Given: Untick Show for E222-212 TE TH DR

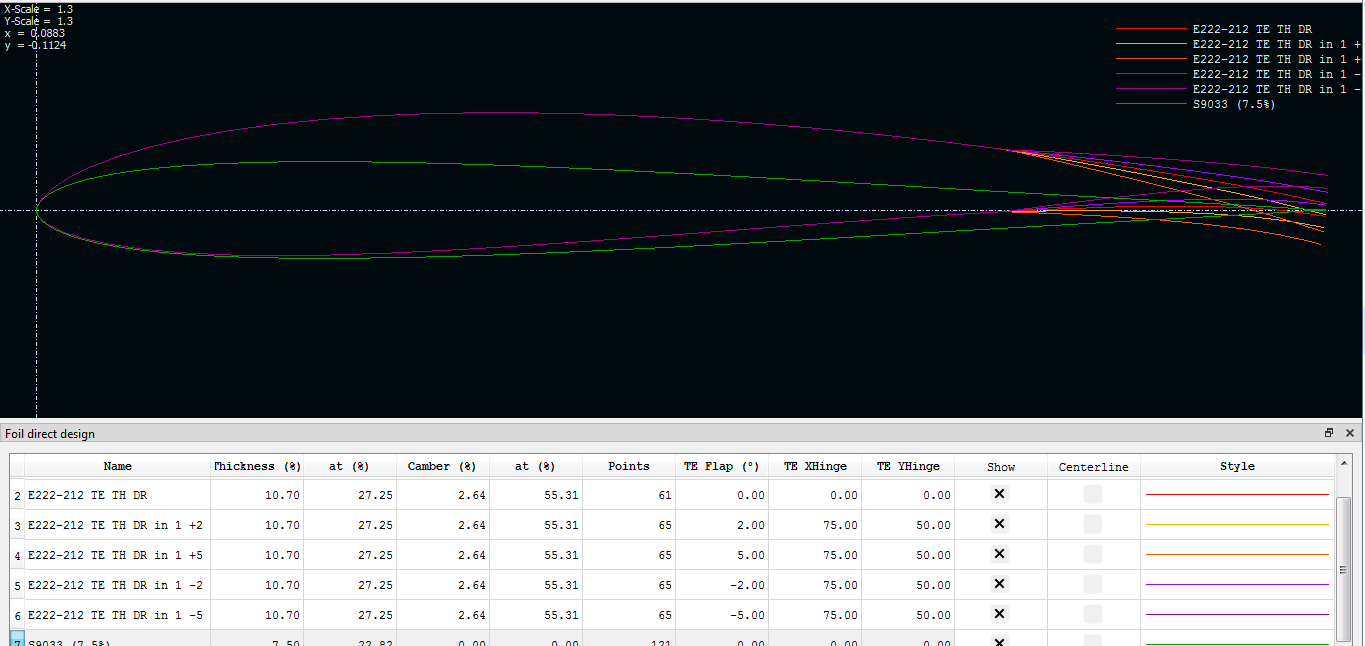Looking at the screenshot, I should (x=999, y=494).
